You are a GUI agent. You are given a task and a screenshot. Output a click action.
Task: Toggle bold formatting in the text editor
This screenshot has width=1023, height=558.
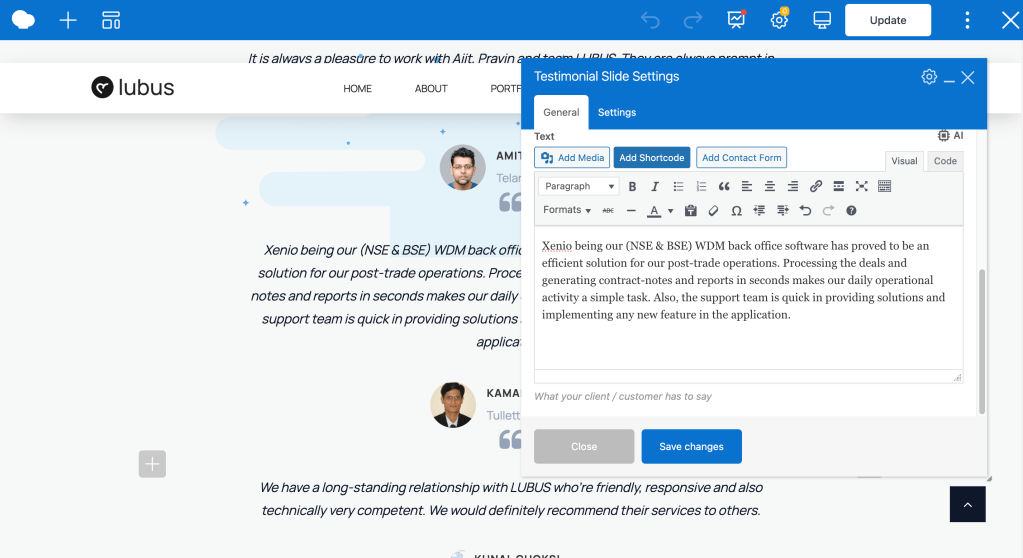(x=632, y=187)
